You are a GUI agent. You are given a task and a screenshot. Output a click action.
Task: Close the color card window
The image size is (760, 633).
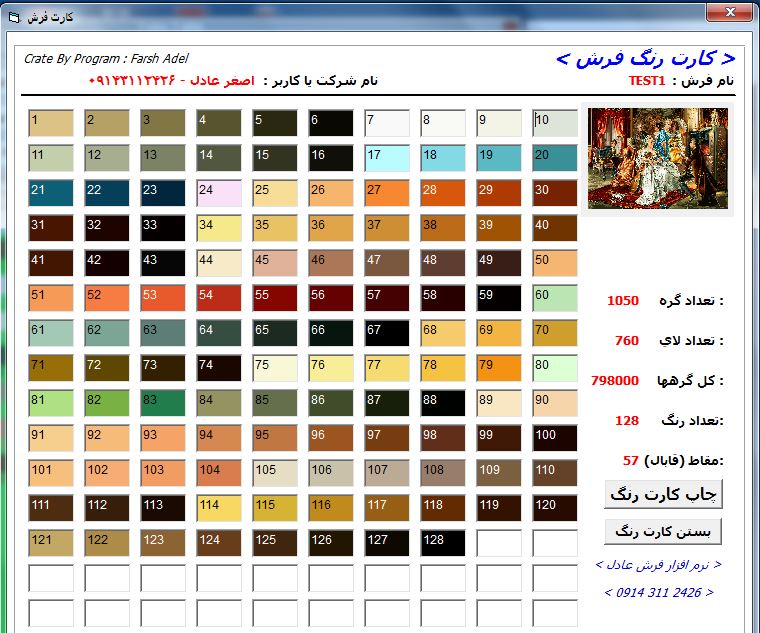pyautogui.click(x=728, y=13)
